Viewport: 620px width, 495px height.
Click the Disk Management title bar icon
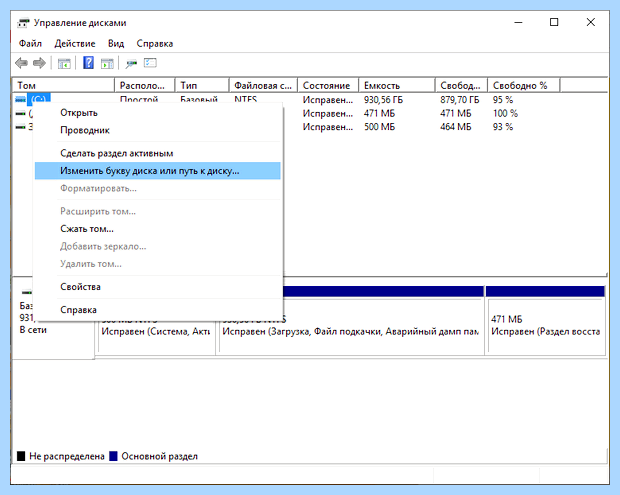(x=23, y=23)
